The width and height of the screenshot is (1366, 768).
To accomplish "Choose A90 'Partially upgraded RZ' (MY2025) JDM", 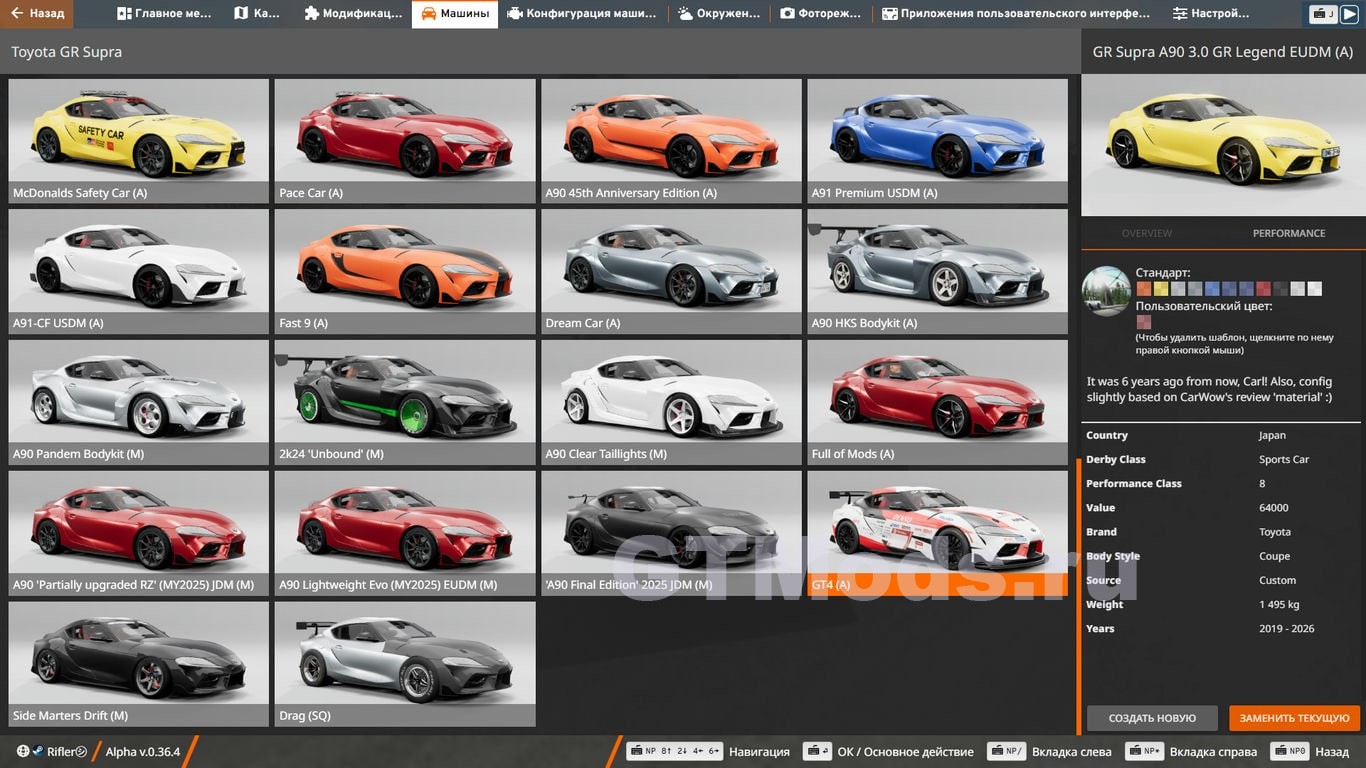I will (139, 534).
